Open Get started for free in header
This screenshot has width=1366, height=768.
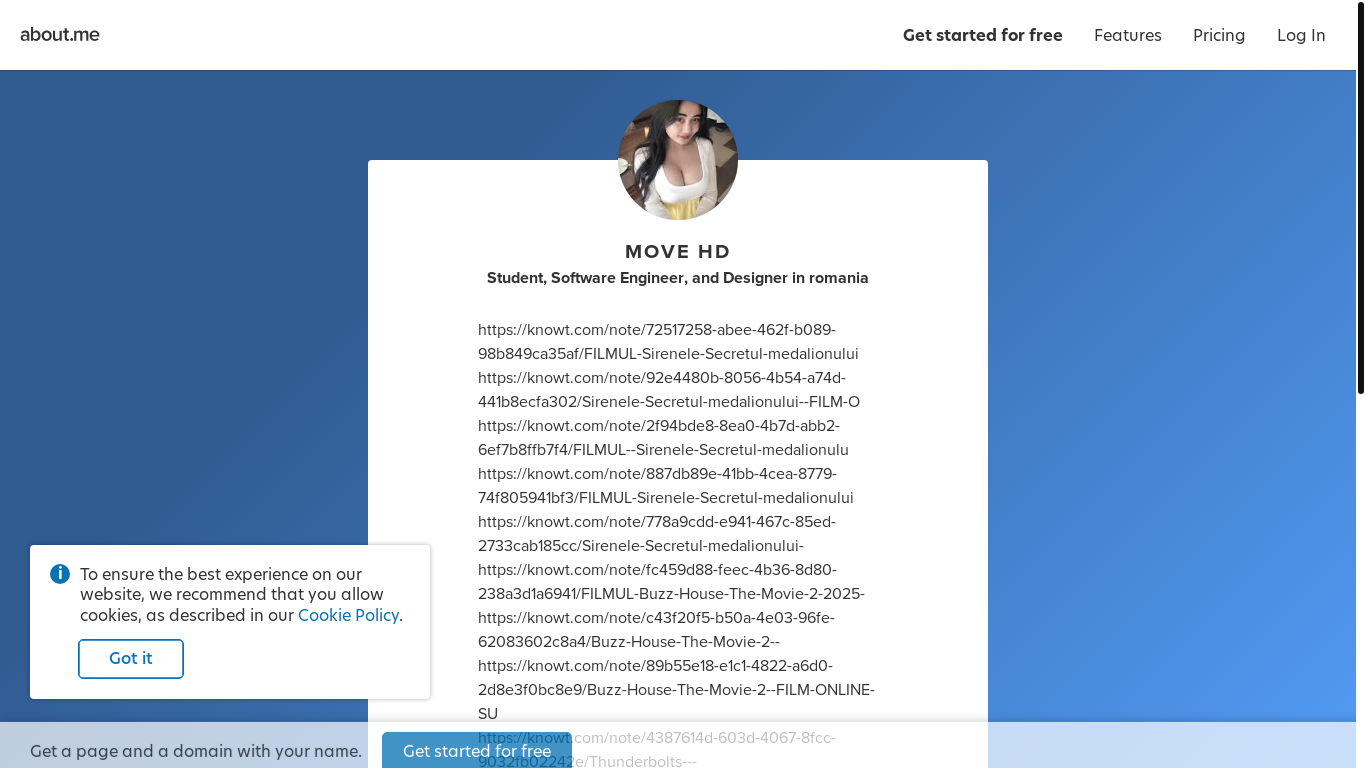pos(982,35)
